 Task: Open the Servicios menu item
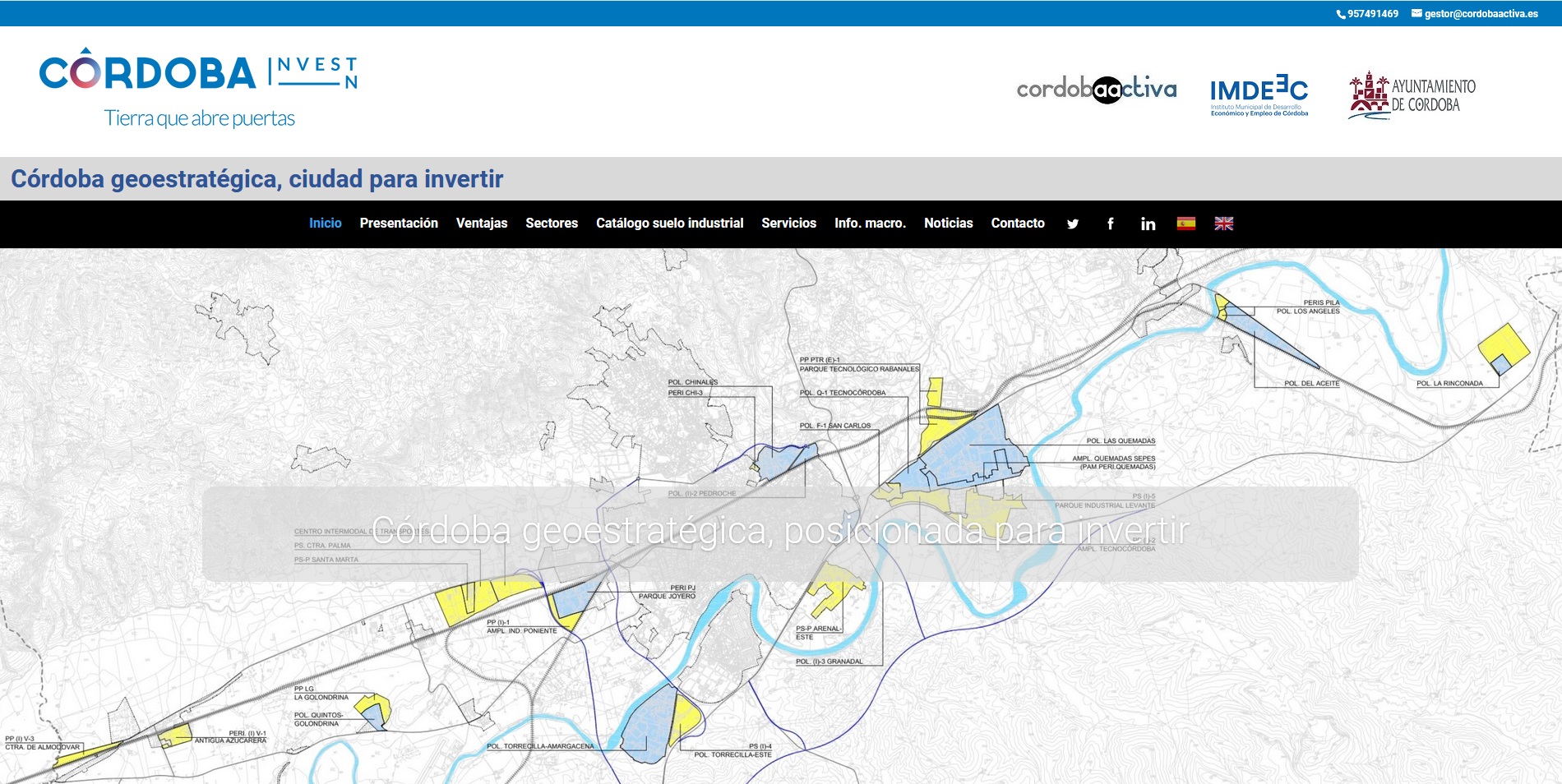coord(788,224)
